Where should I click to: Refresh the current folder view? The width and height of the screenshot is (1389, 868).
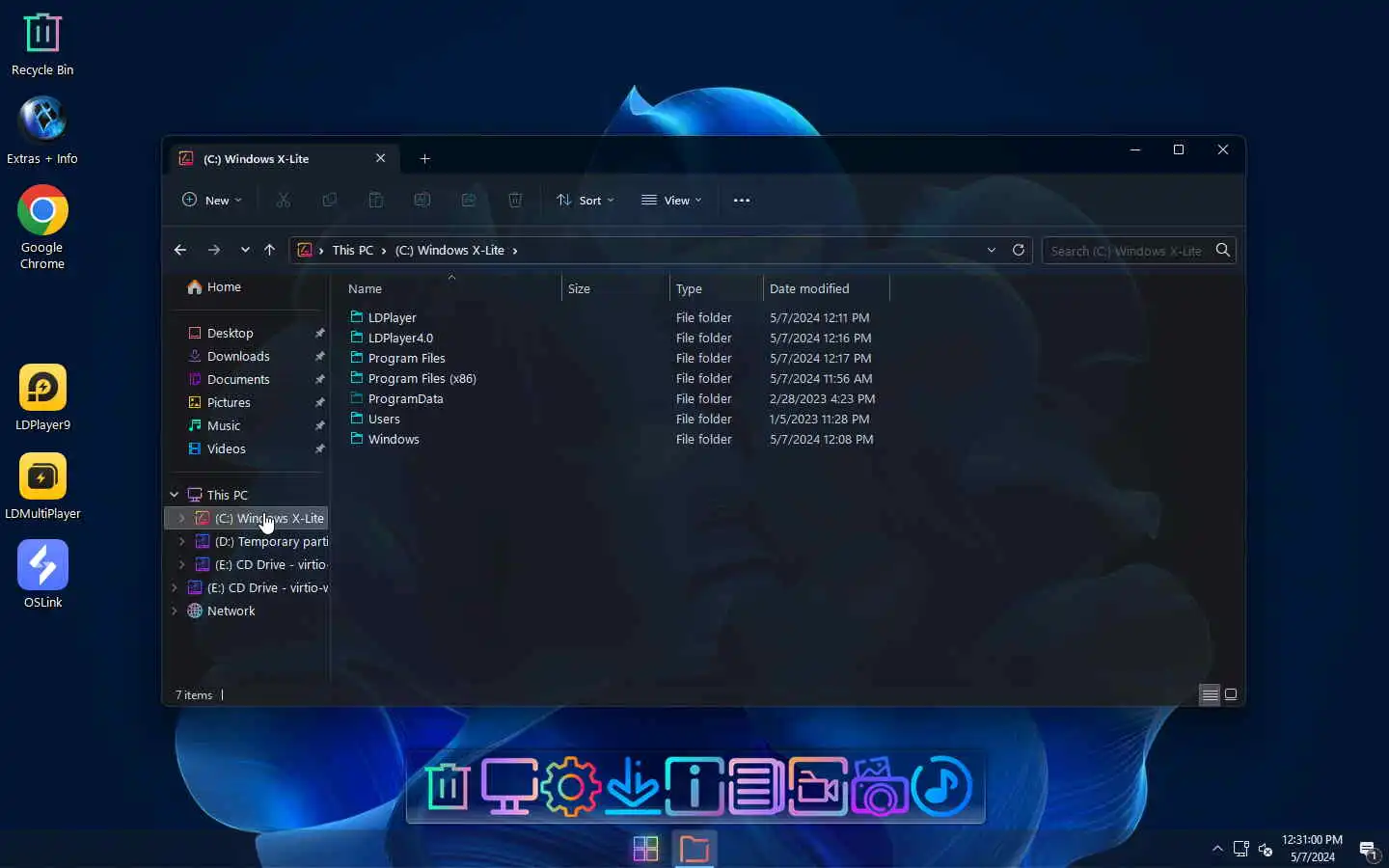(x=1018, y=250)
